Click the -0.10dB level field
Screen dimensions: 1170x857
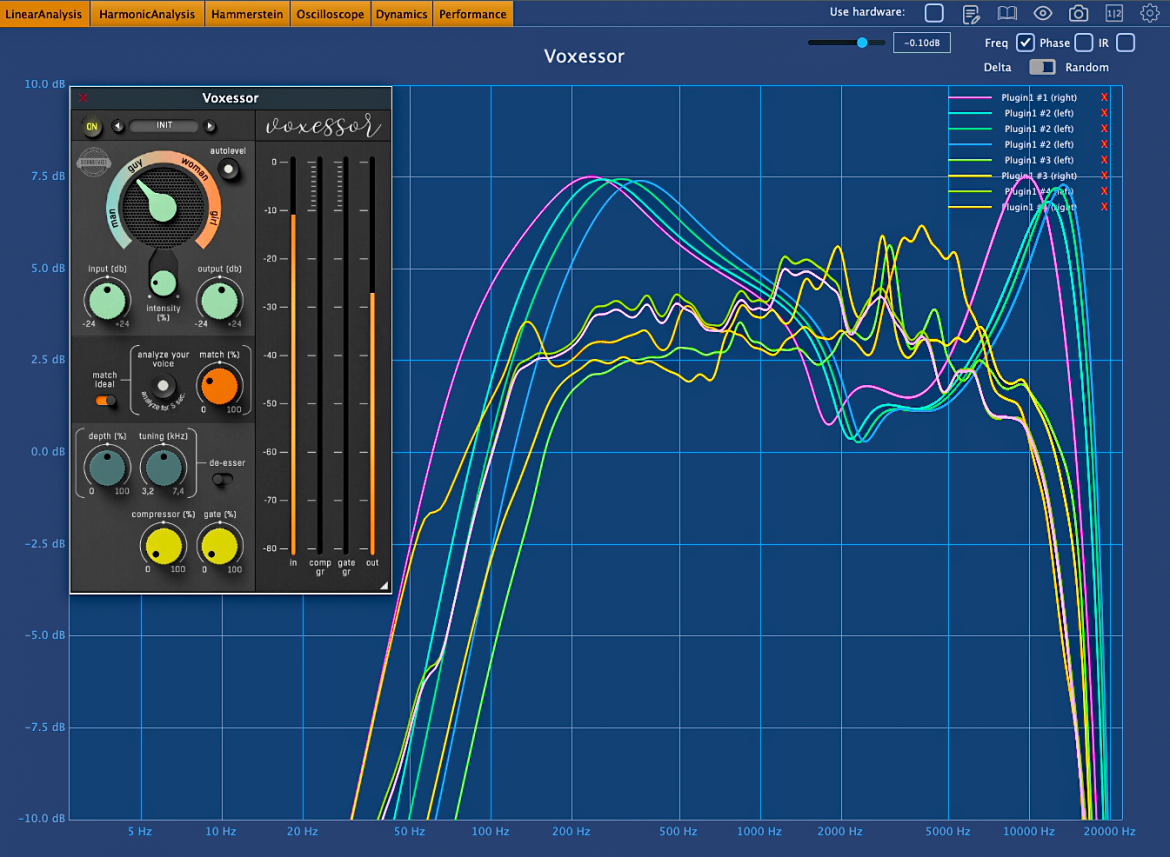pyautogui.click(x=922, y=43)
